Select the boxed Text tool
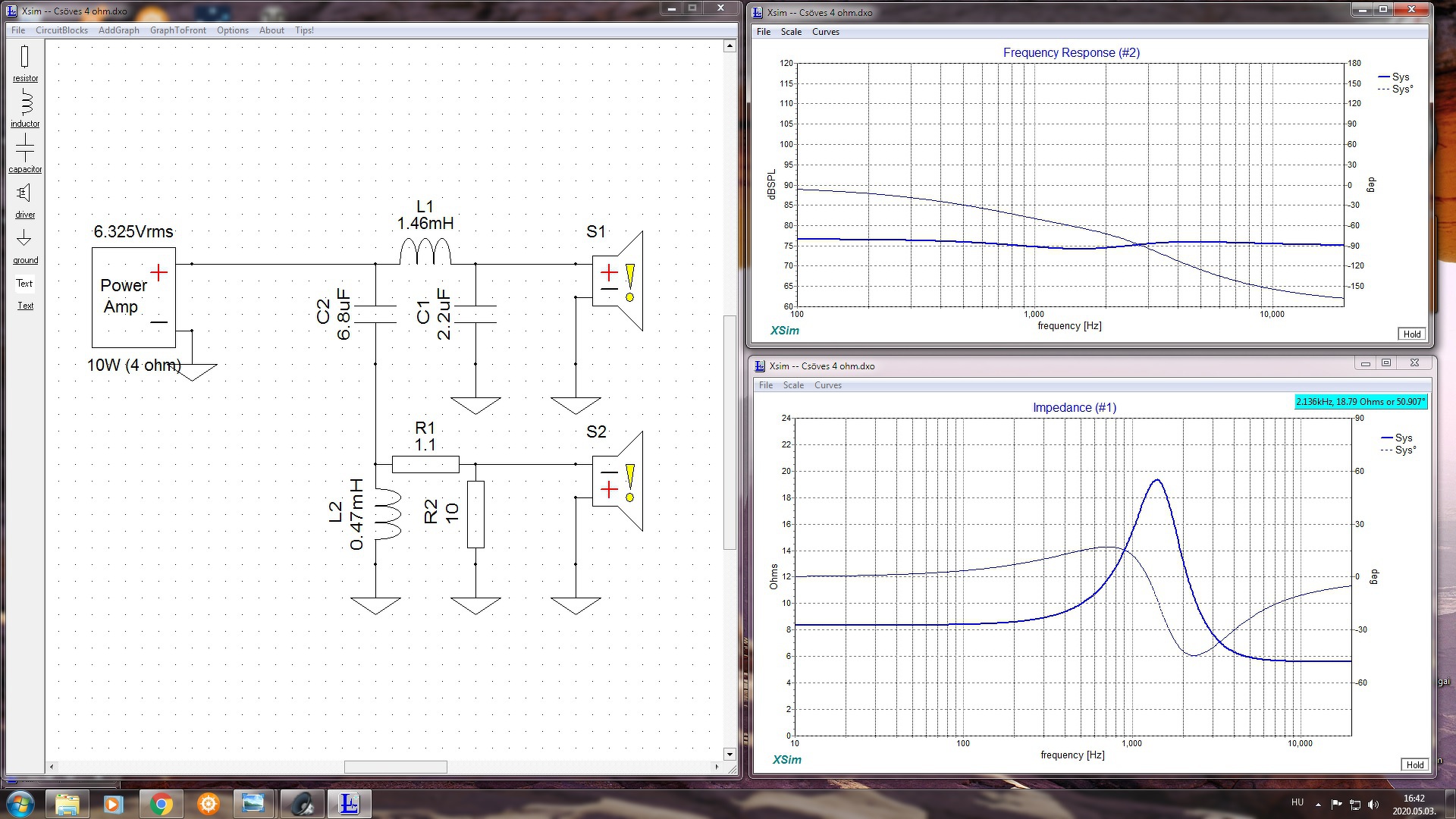The width and height of the screenshot is (1456, 819). pos(24,283)
